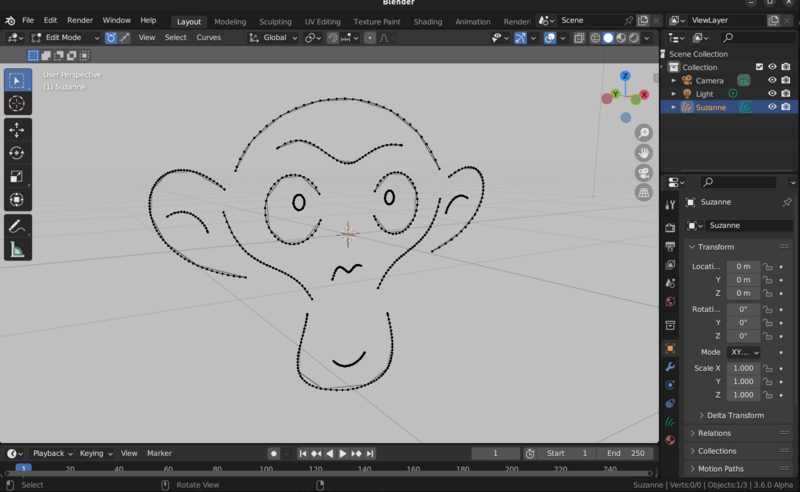Open the curve Data properties tab
This screenshot has height=492, width=800.
tap(670, 422)
